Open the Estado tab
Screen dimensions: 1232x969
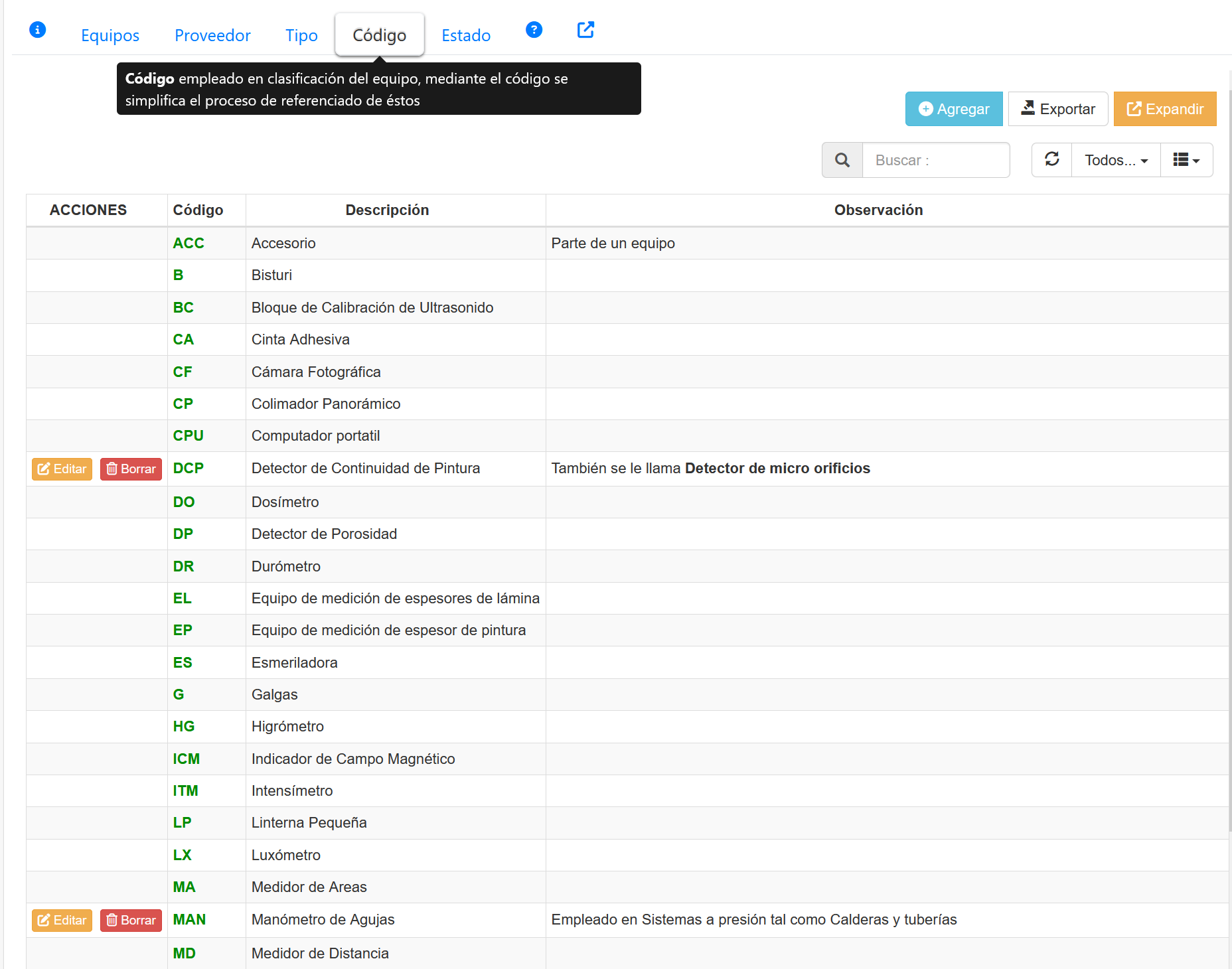pos(466,35)
